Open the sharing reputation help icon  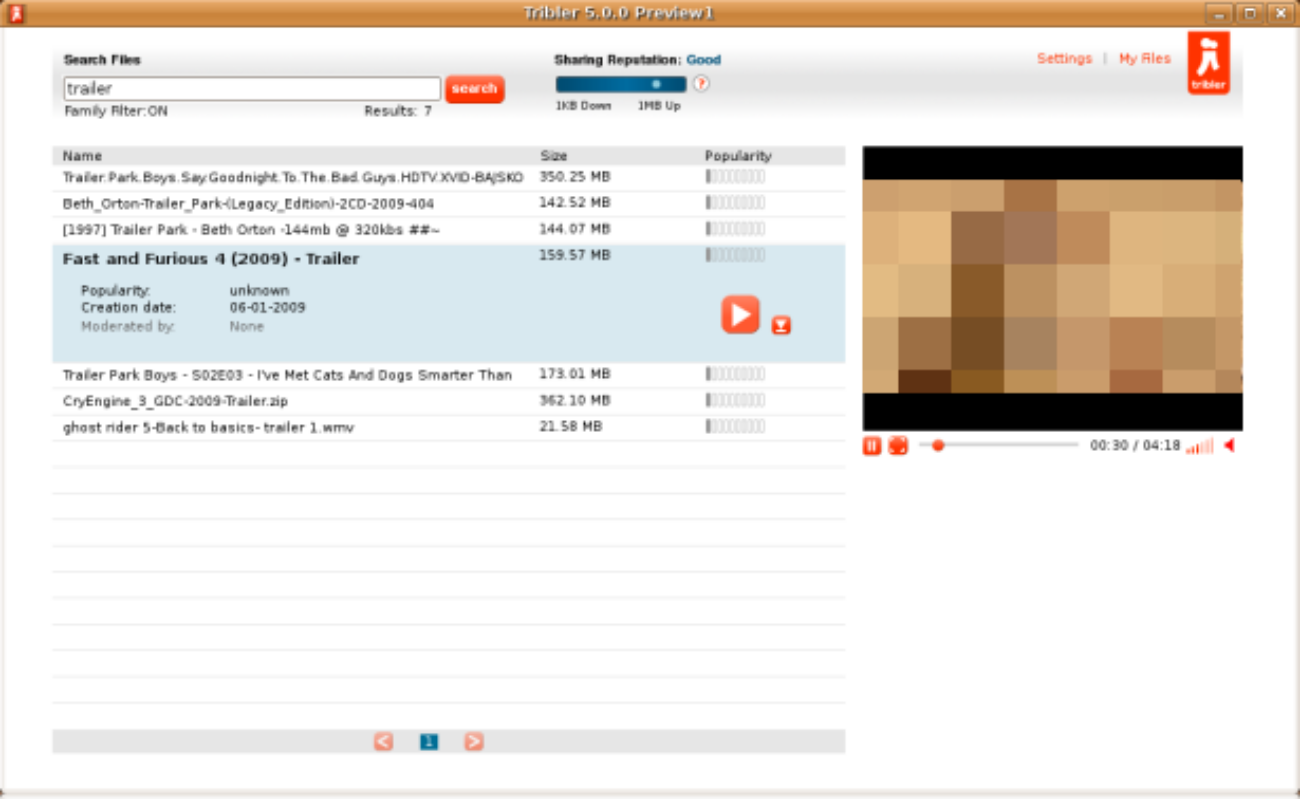coord(701,84)
